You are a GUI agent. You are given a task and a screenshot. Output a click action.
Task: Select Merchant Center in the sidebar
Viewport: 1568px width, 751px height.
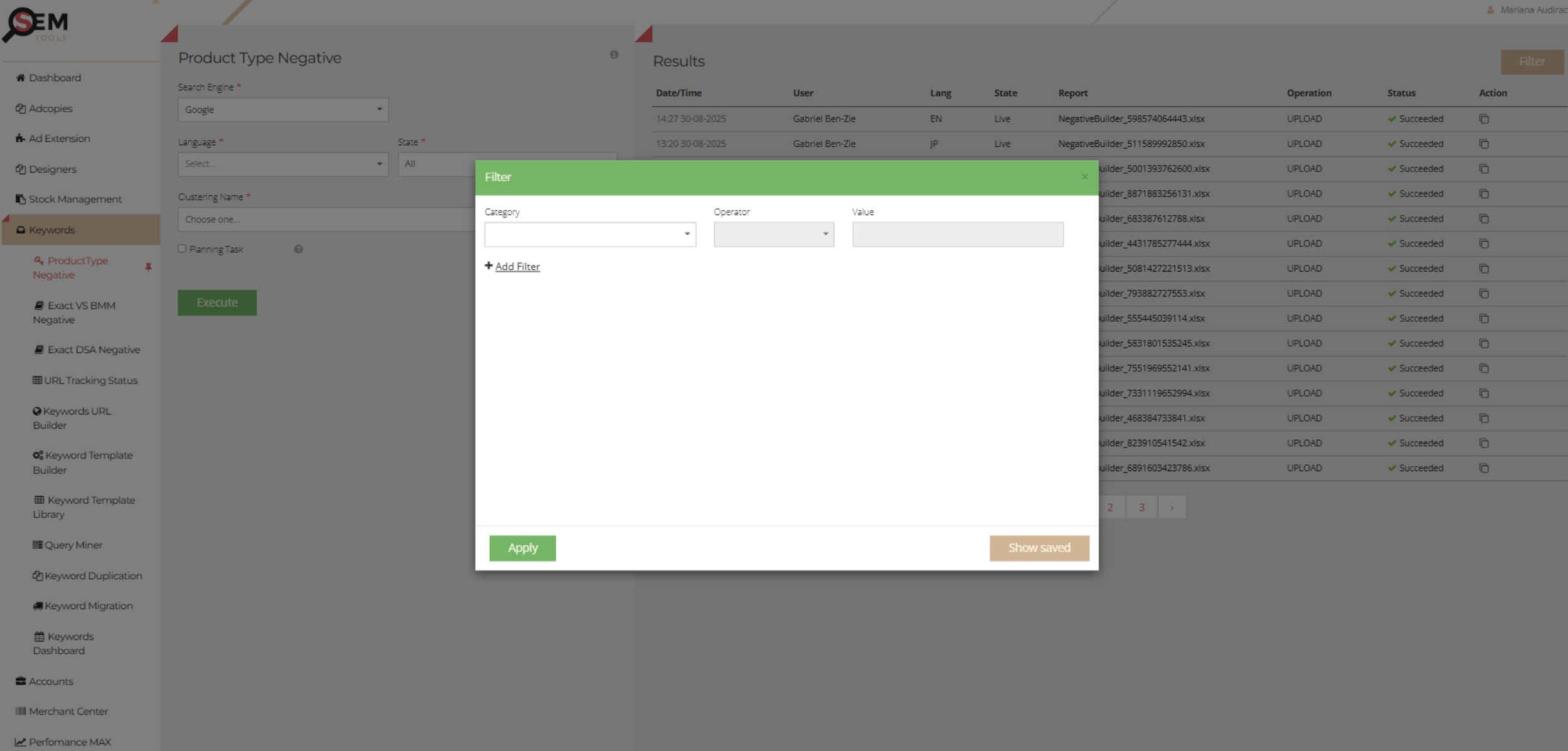point(68,711)
